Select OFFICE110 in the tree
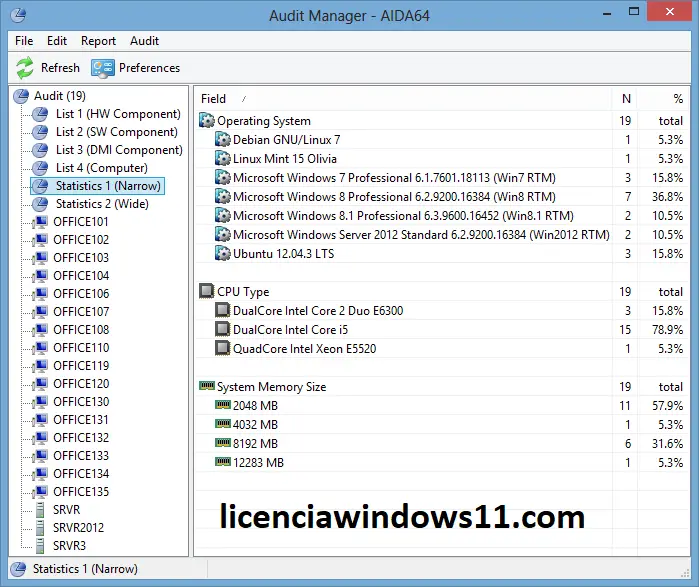Image resolution: width=699 pixels, height=587 pixels. tap(81, 348)
